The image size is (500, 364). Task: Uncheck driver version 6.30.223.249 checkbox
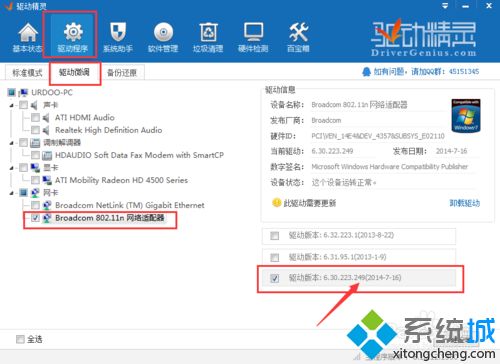pyautogui.click(x=274, y=278)
